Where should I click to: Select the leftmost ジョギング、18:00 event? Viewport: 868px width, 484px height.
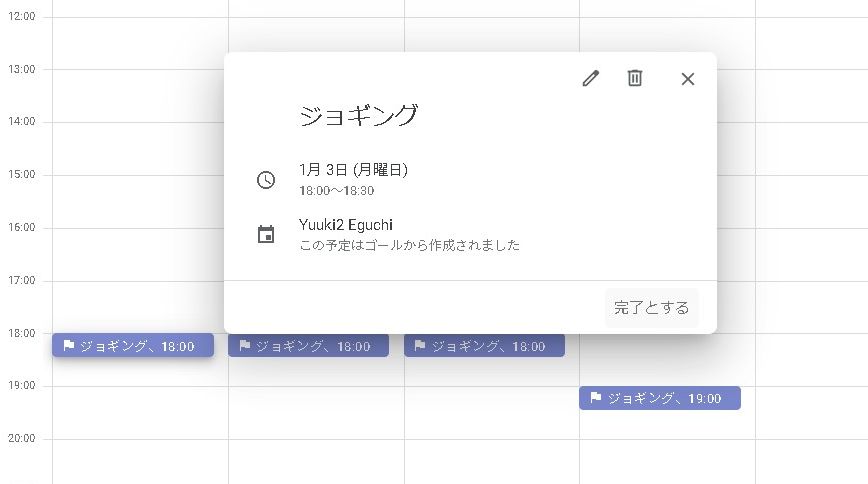pos(133,346)
